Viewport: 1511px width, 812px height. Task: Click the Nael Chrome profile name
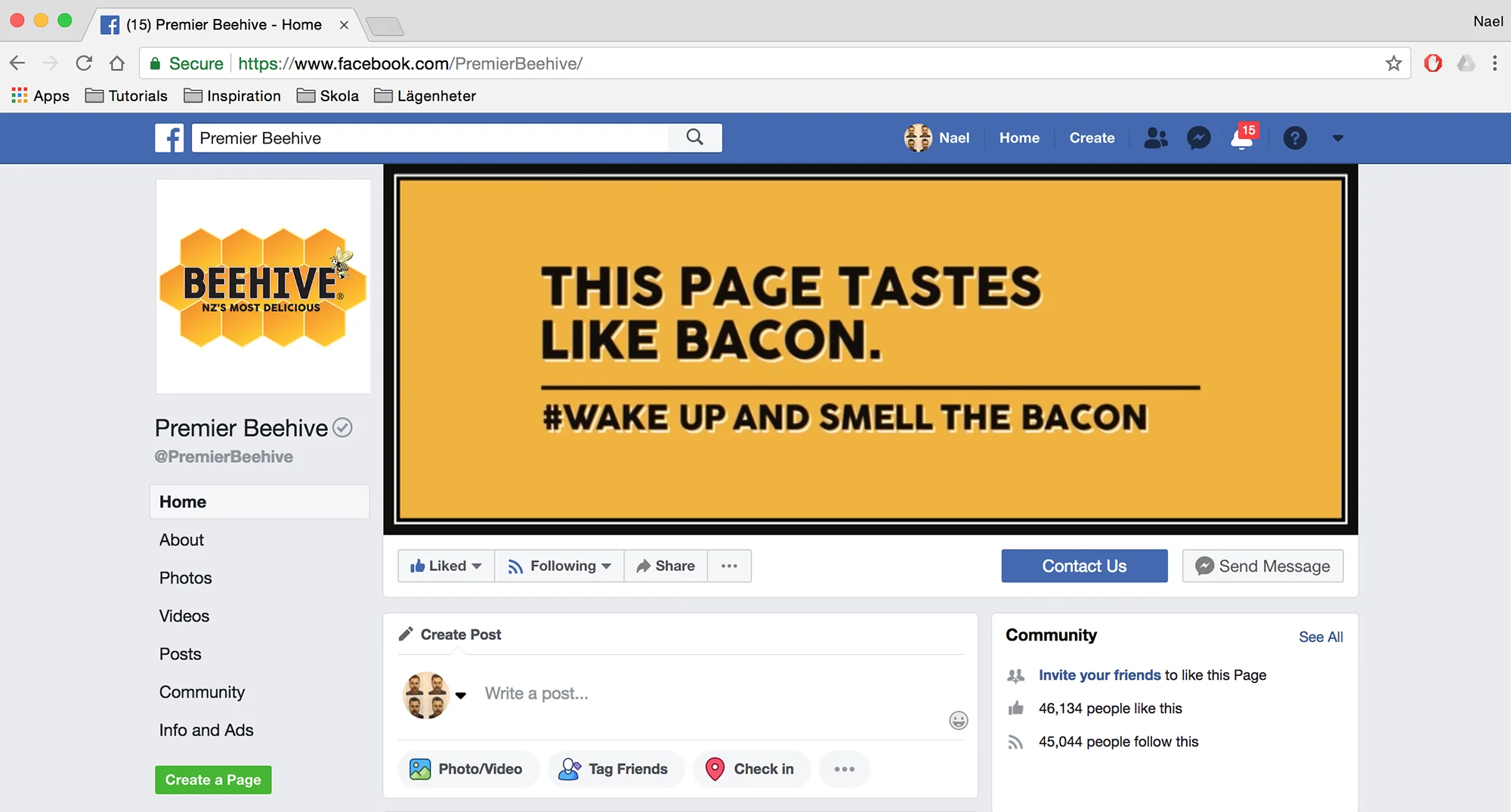click(1488, 21)
